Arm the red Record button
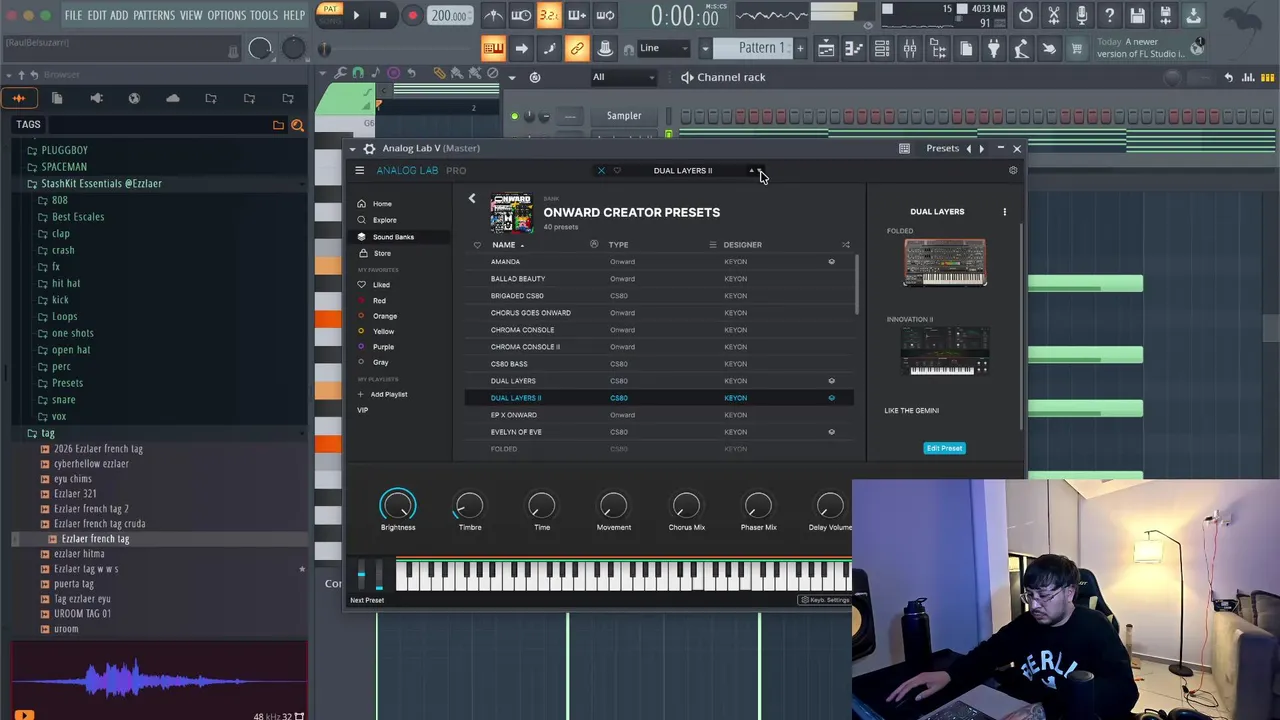 point(412,15)
